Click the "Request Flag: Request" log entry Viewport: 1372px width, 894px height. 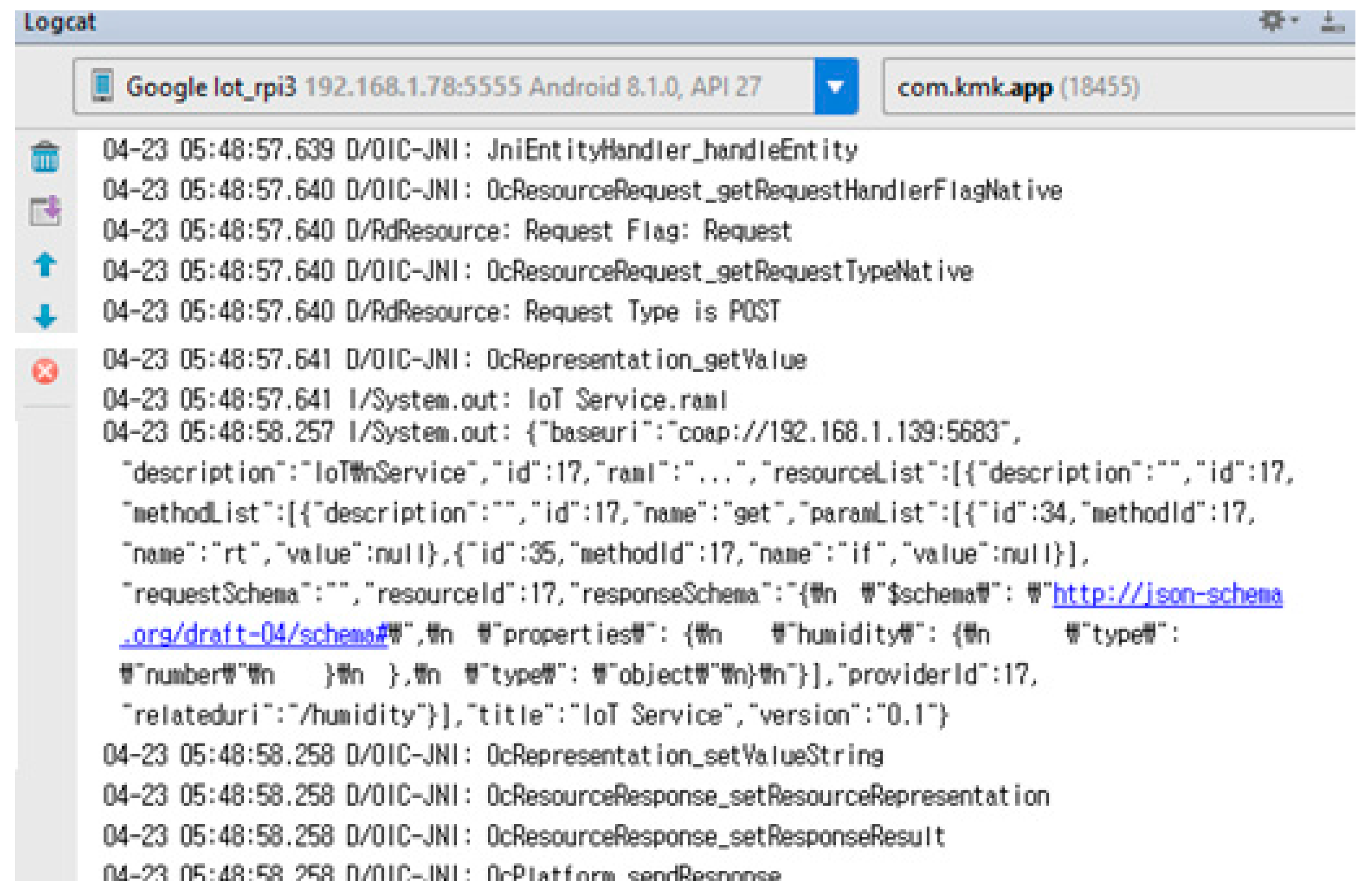447,231
